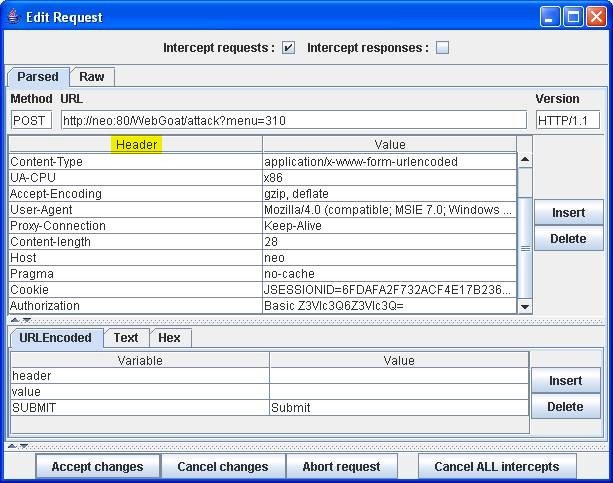Expand upper pane using divider down arrow
Viewport: 613px width, 483px height.
(27, 320)
